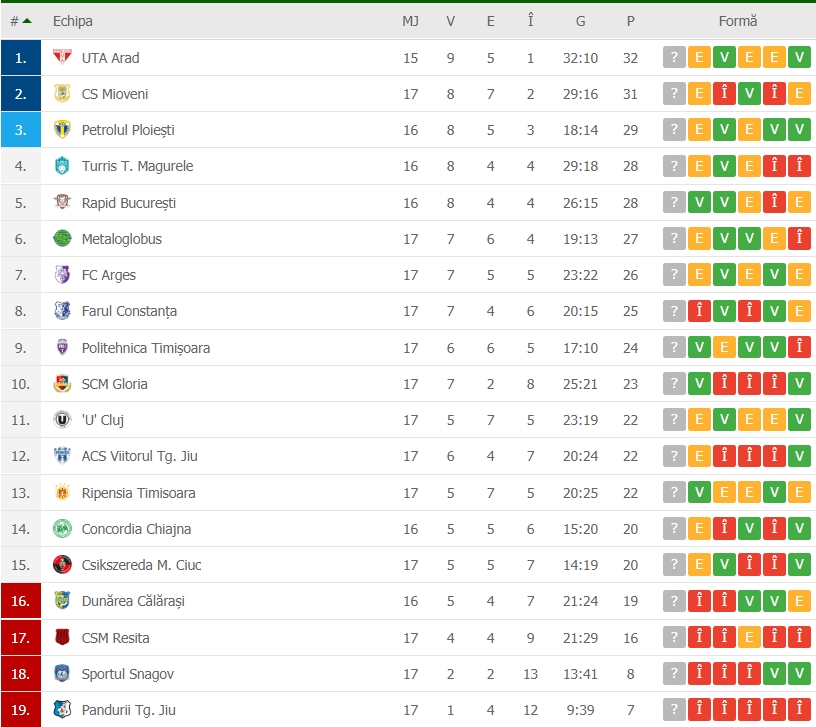Image resolution: width=816 pixels, height=727 pixels.
Task: Open the Farul Constanța team link
Action: point(129,311)
